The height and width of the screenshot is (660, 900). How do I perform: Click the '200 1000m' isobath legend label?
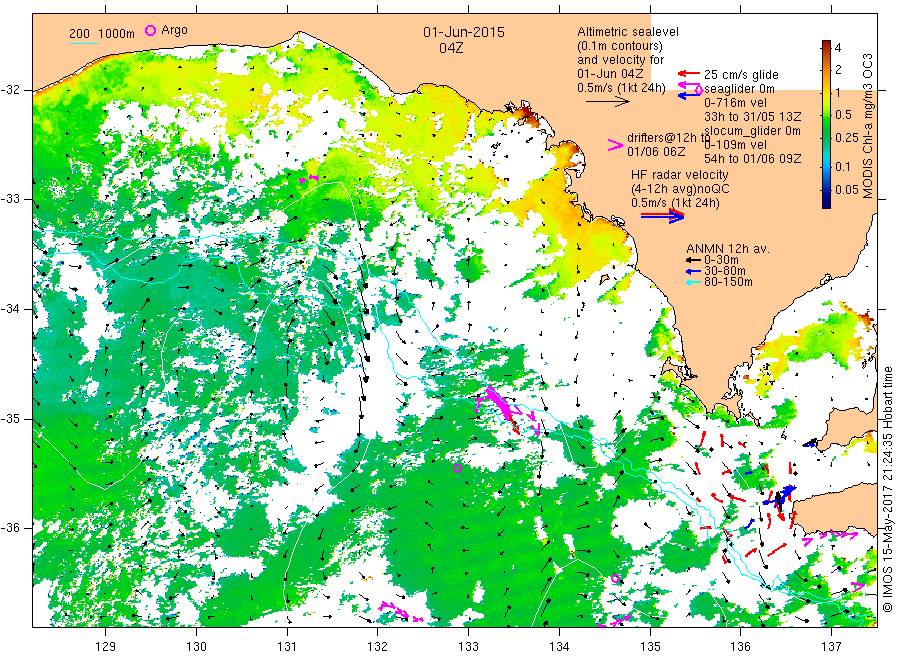tap(102, 33)
